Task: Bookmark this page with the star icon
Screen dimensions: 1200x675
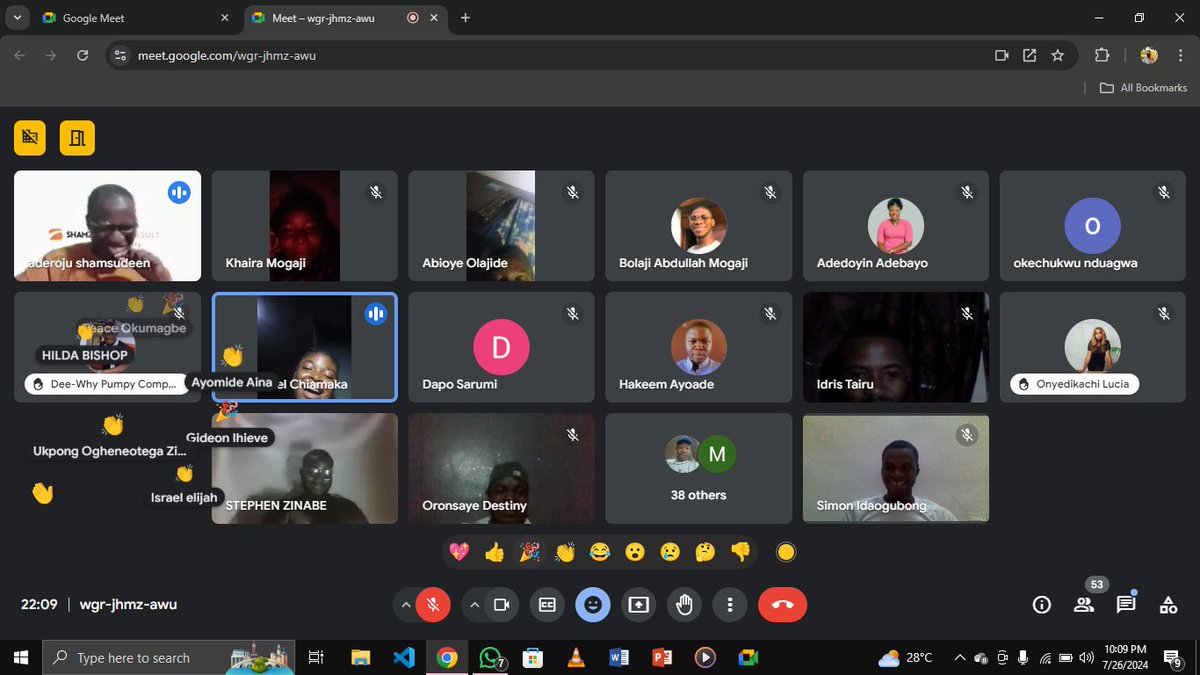Action: click(1057, 56)
